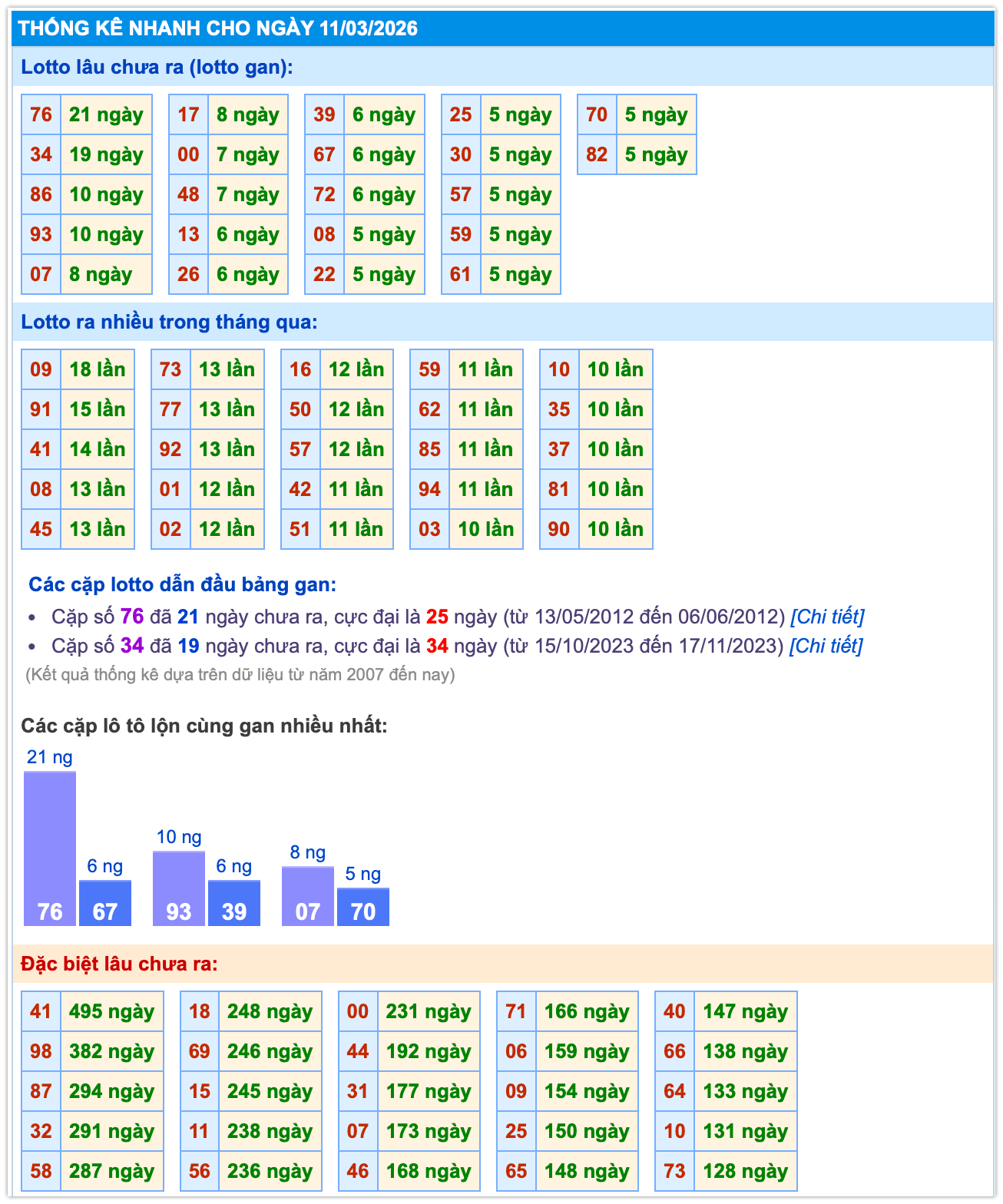
Task: Click the 'Lotto lâu chưa ra (lotto gan)' header
Action: pos(157,67)
